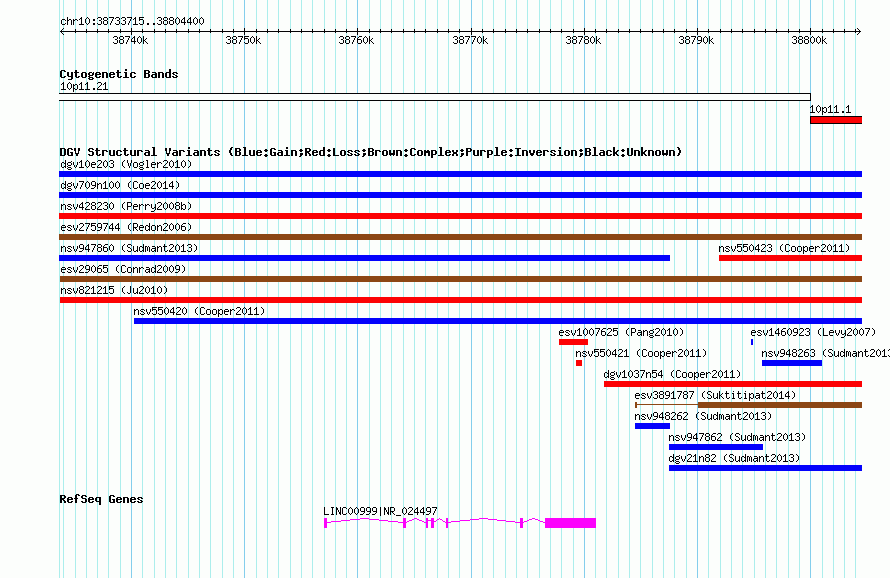Click the dgv21n82 (Sudmant2013) label
This screenshot has height=578, width=890.
point(734,458)
